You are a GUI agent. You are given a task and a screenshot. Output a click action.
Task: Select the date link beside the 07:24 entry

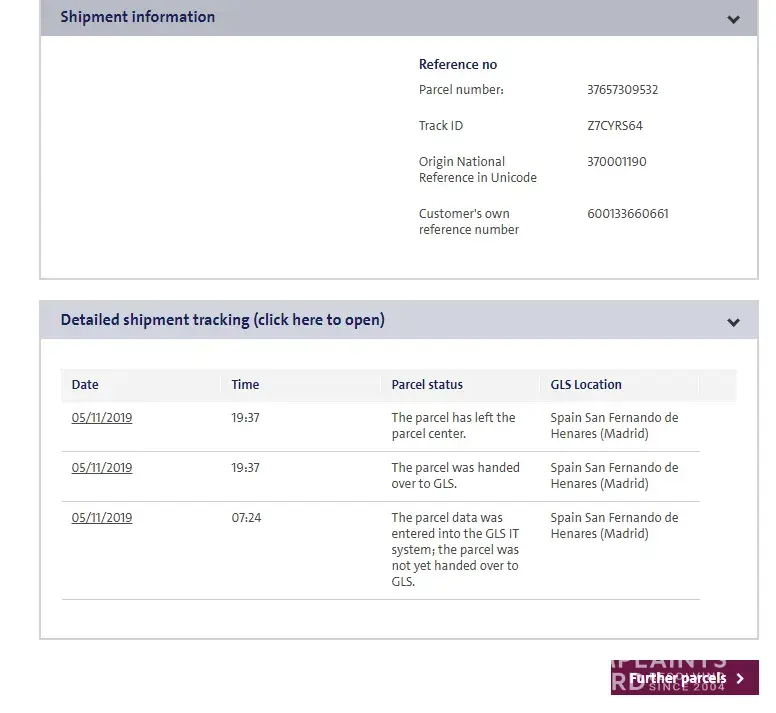pos(102,518)
